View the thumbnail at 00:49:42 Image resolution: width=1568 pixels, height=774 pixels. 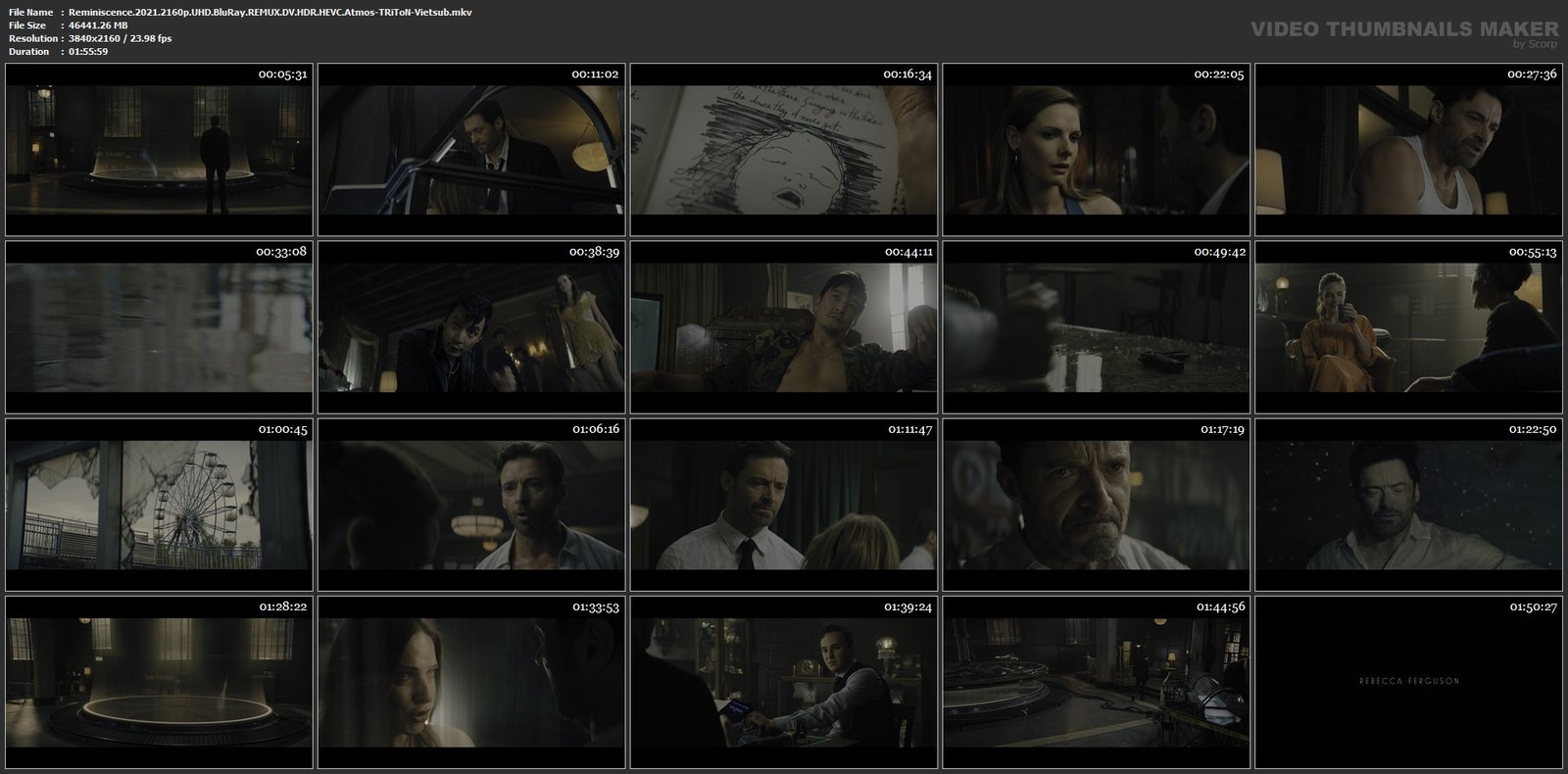coord(1096,327)
